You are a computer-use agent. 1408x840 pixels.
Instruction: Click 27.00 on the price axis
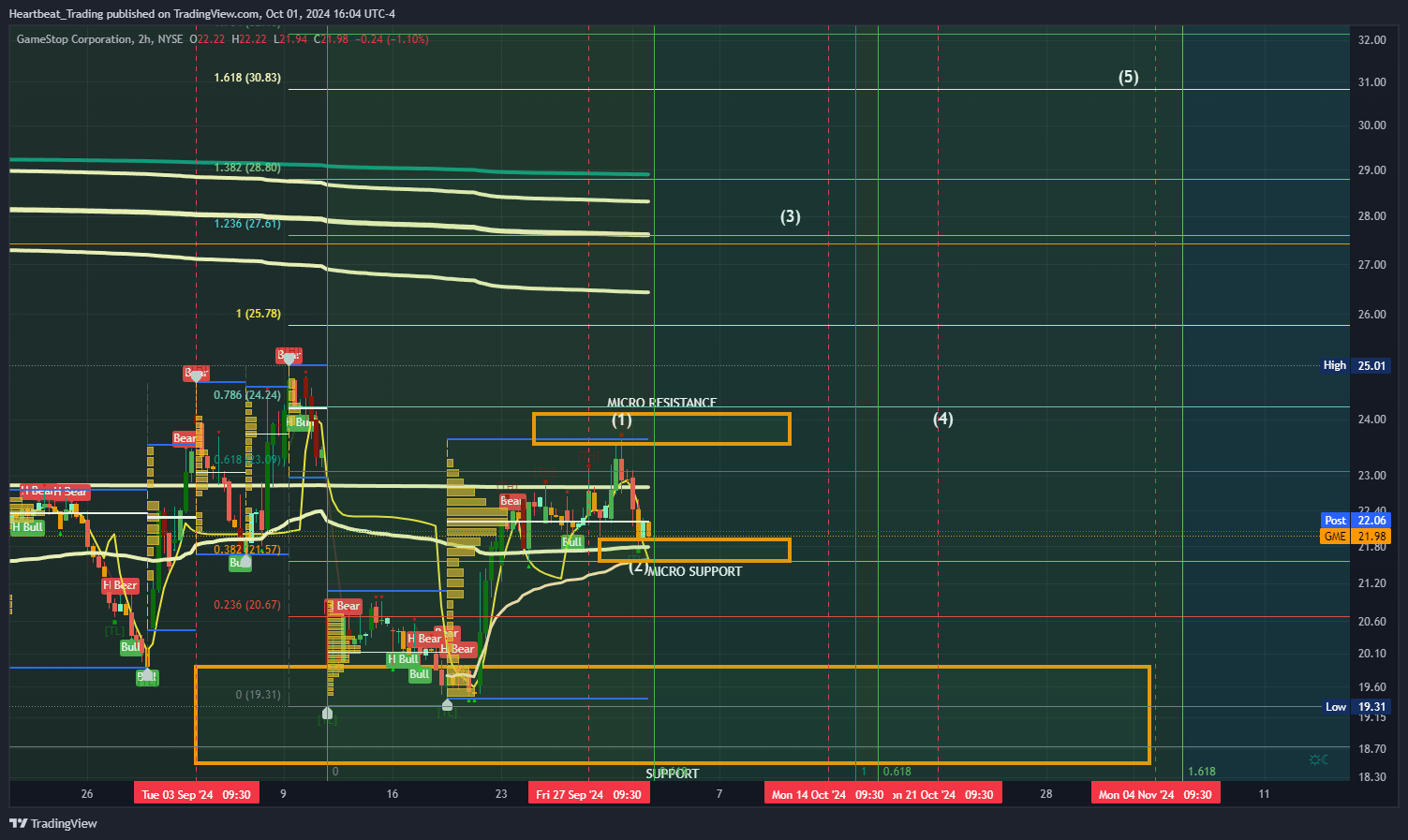coord(1372,265)
